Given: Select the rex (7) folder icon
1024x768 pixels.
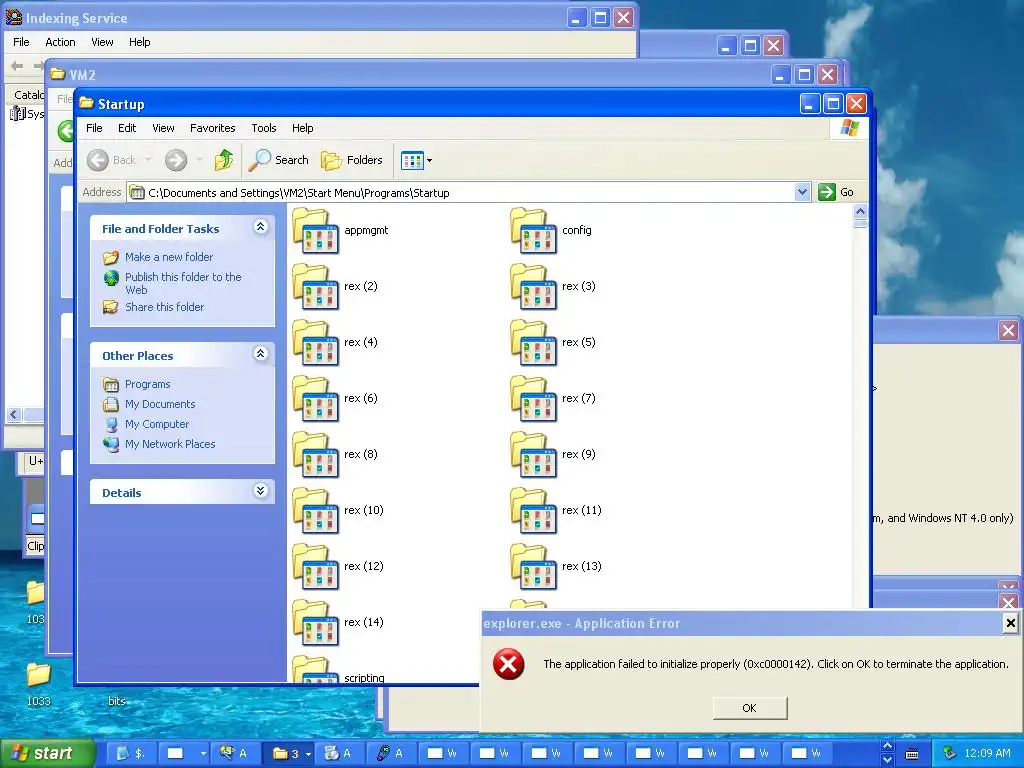Looking at the screenshot, I should click(534, 399).
